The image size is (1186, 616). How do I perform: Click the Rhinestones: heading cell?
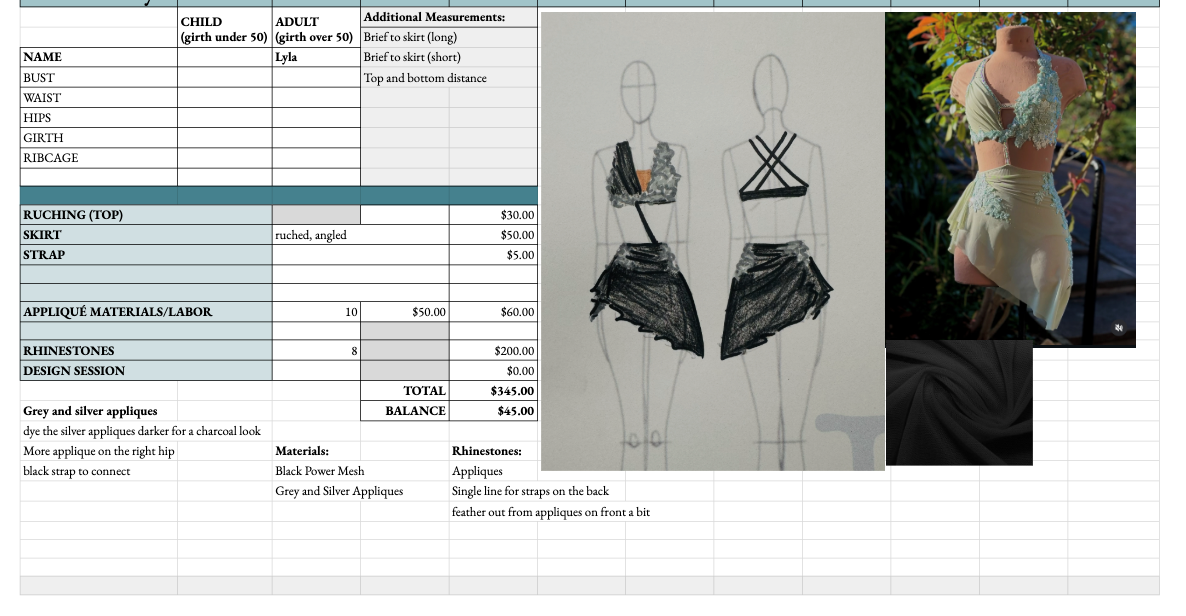coord(493,451)
